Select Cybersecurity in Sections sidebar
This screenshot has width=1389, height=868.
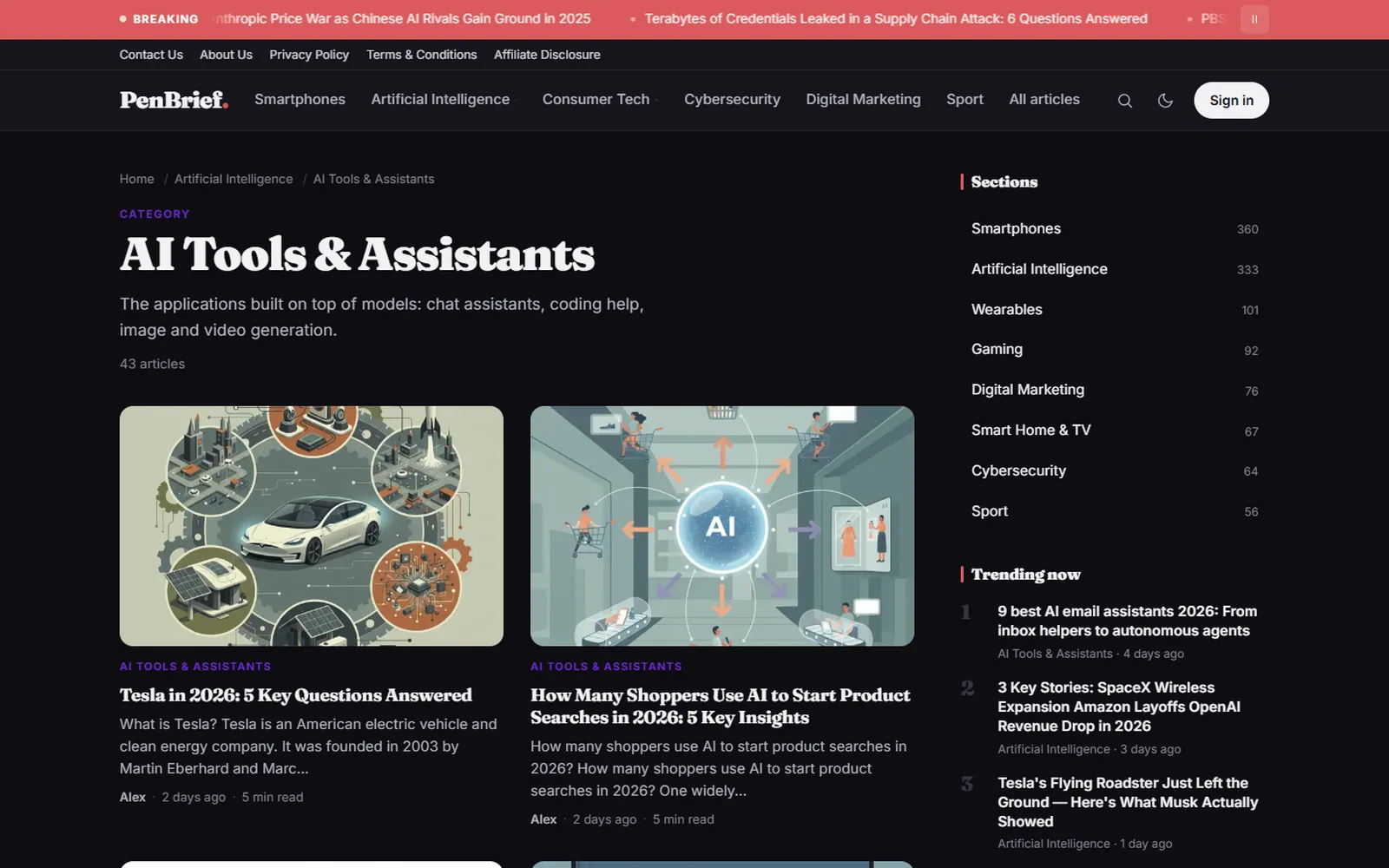pyautogui.click(x=1115, y=470)
